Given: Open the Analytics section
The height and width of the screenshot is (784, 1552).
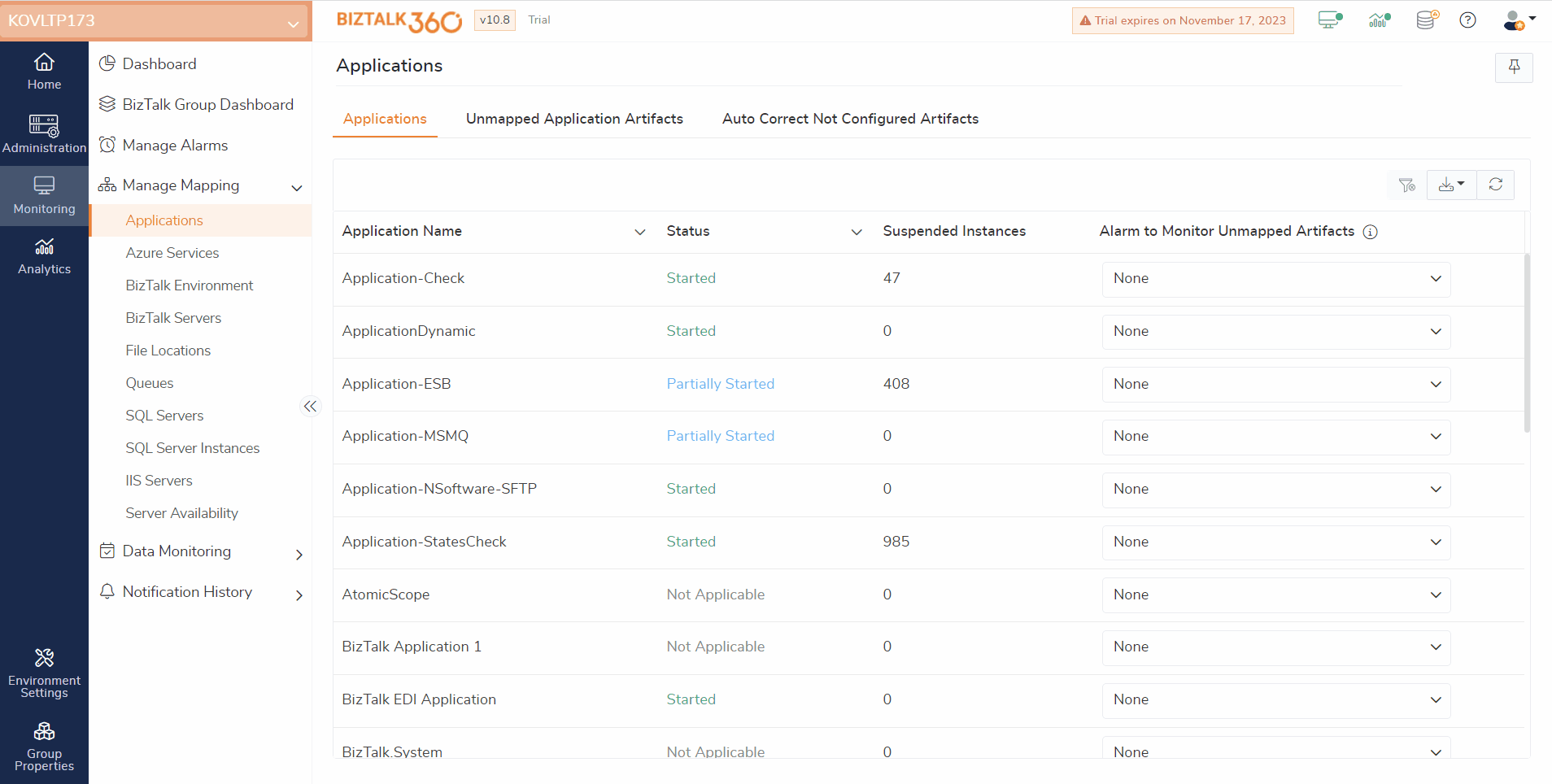Looking at the screenshot, I should tap(44, 257).
